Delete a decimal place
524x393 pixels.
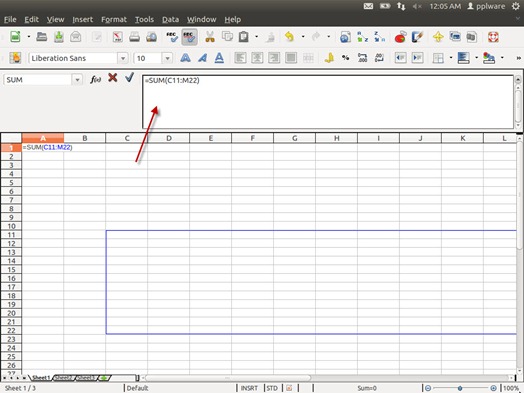point(379,58)
